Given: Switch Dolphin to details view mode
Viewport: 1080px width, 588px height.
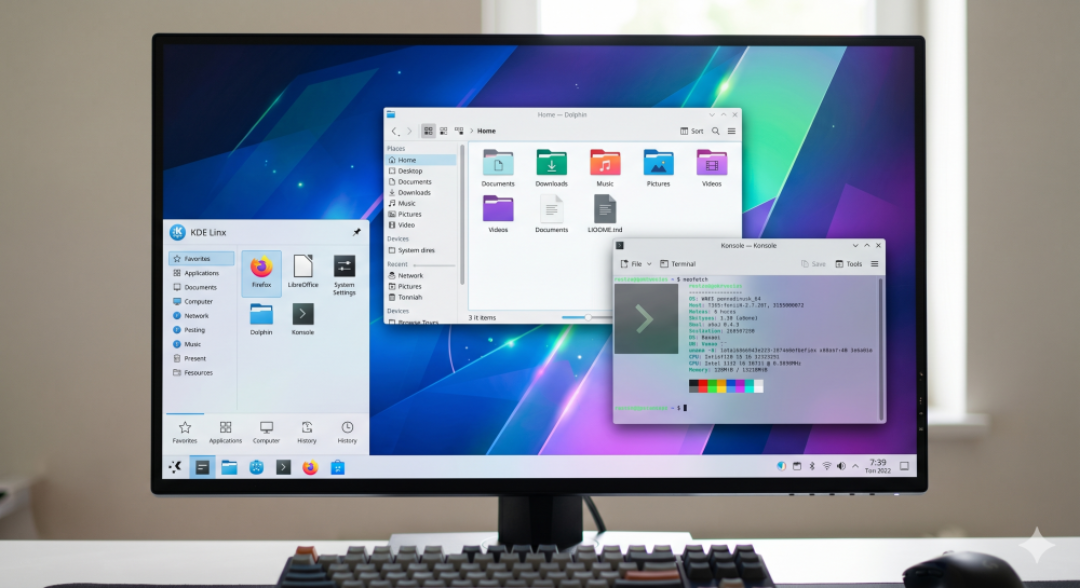Looking at the screenshot, I should pyautogui.click(x=460, y=131).
